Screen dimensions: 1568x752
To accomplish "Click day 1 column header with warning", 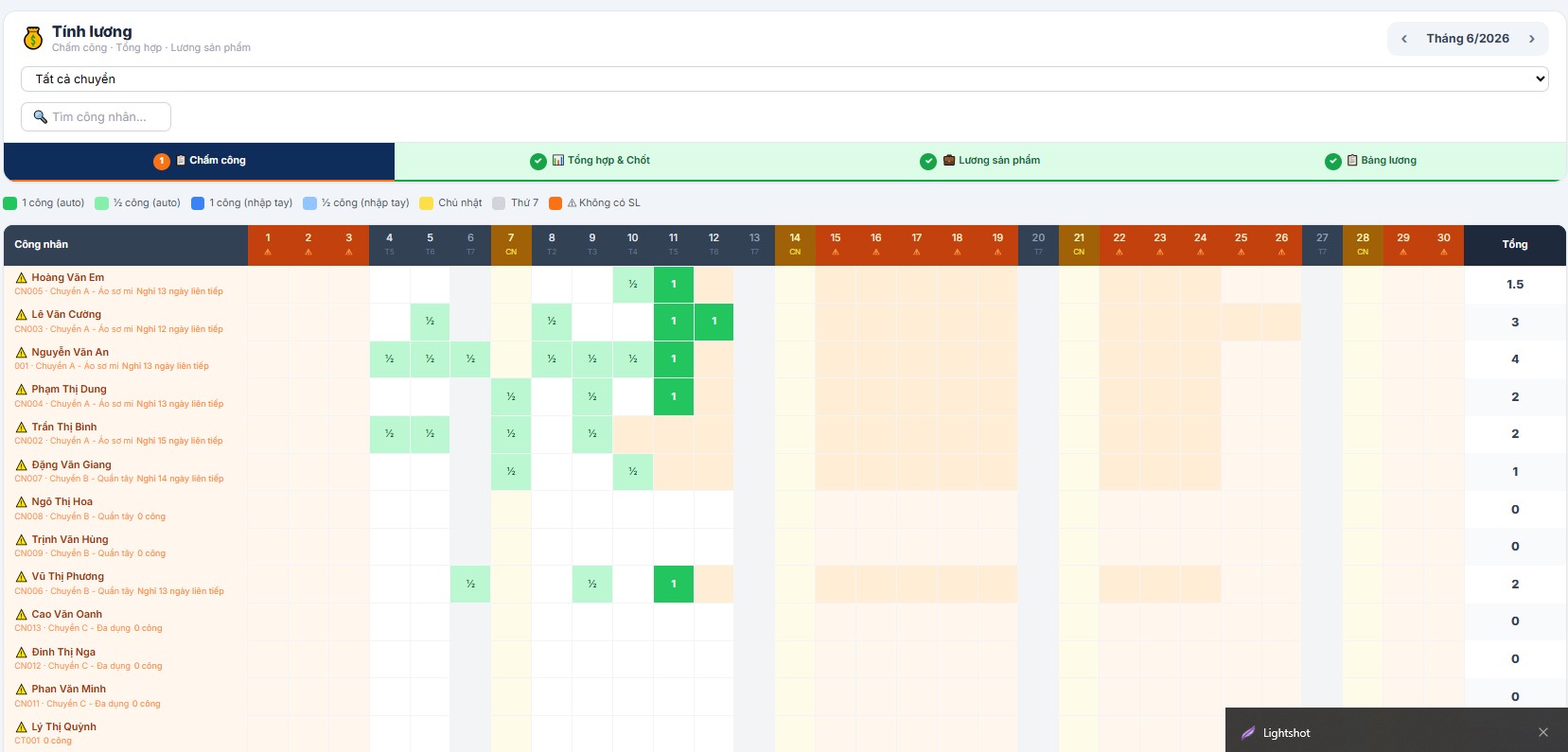I will [268, 245].
